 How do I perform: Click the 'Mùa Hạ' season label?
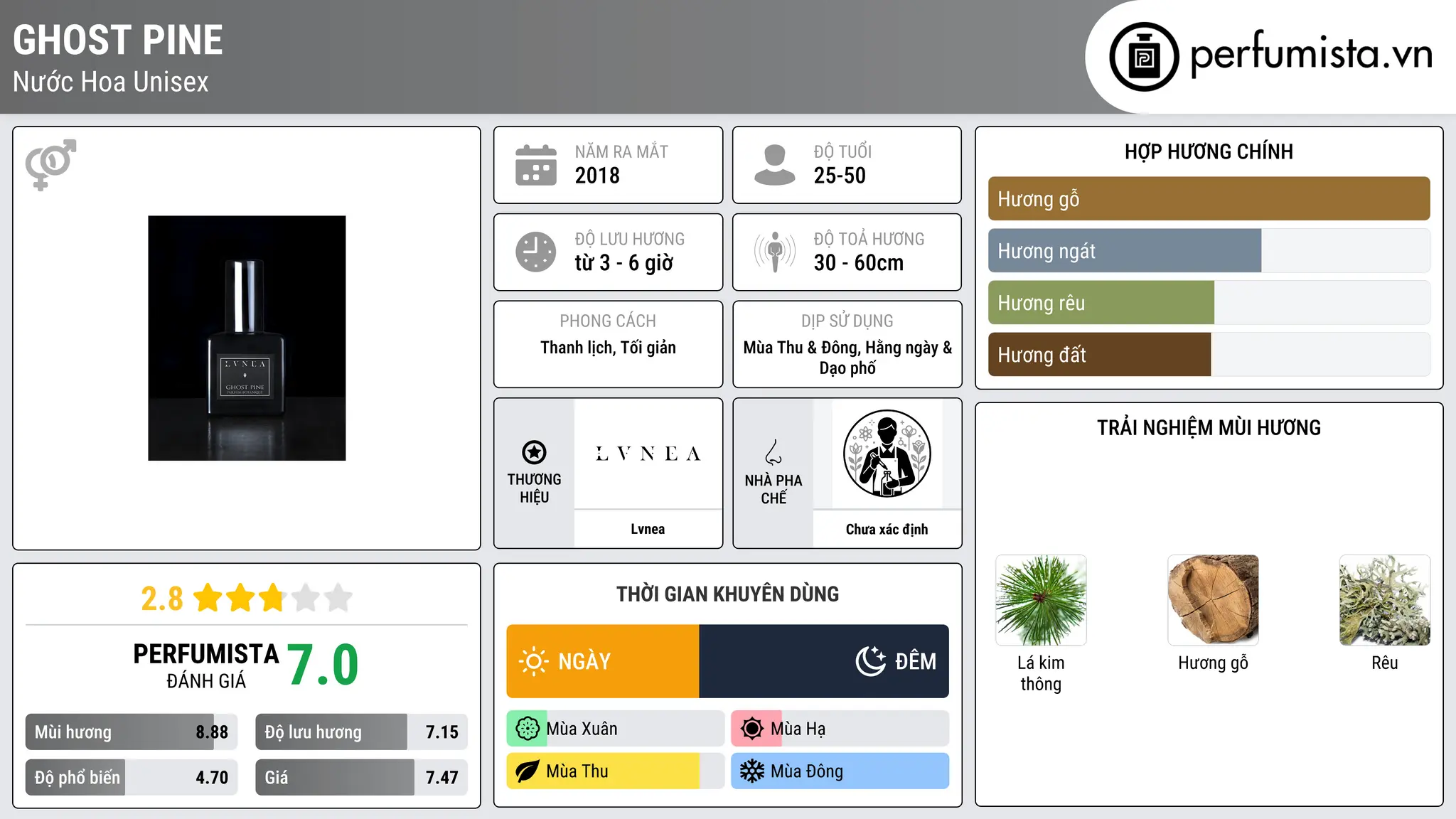(x=798, y=729)
